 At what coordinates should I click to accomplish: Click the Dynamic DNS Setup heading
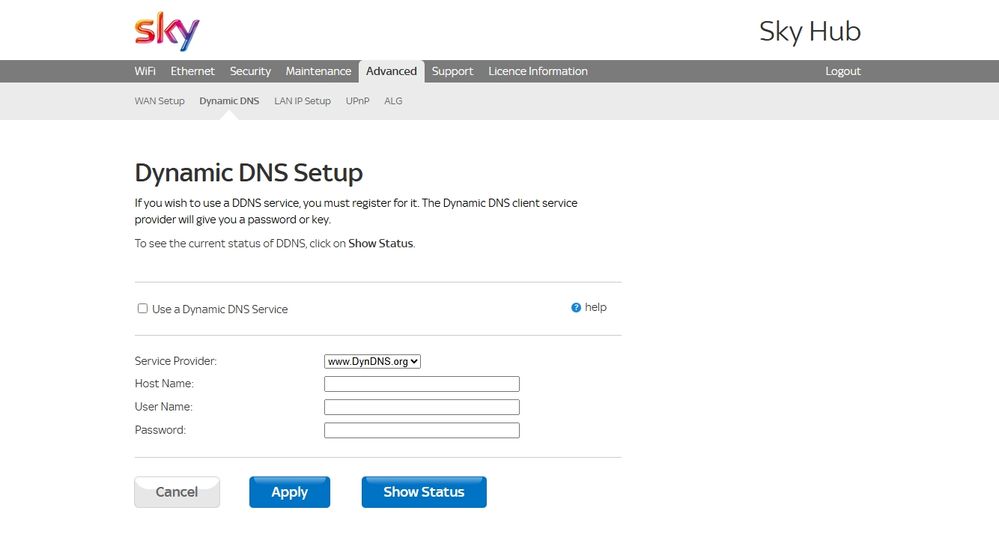(x=248, y=173)
